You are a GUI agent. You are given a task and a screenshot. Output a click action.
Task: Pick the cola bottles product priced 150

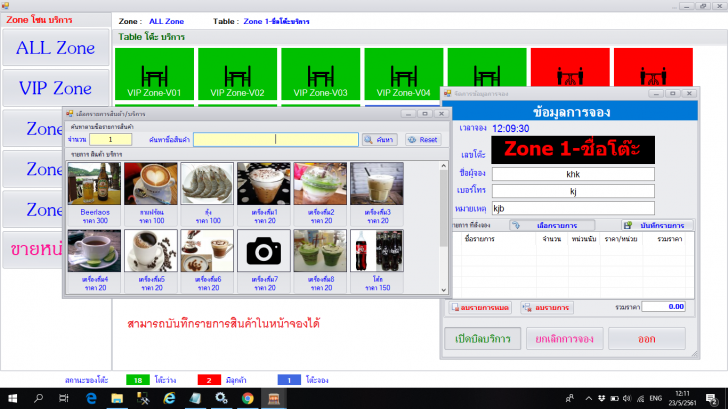tap(377, 251)
